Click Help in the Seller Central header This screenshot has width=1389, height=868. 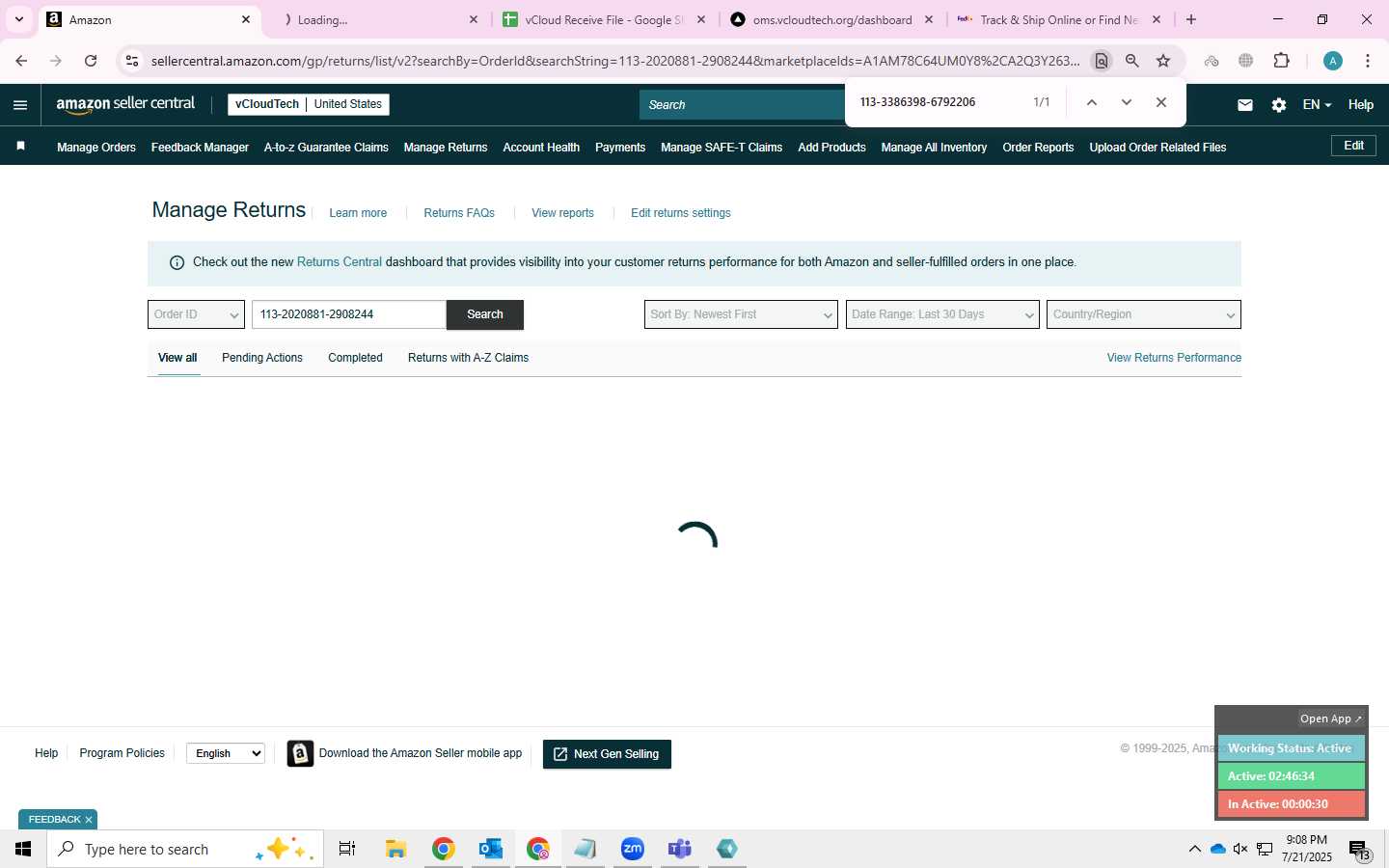pos(1361,105)
